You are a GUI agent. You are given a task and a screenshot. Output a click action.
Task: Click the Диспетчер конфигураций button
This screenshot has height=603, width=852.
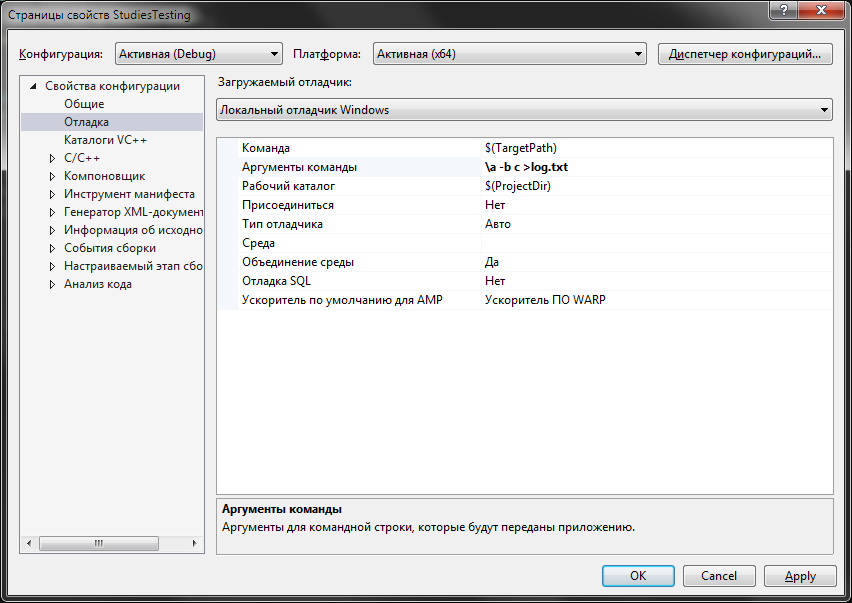pyautogui.click(x=745, y=54)
